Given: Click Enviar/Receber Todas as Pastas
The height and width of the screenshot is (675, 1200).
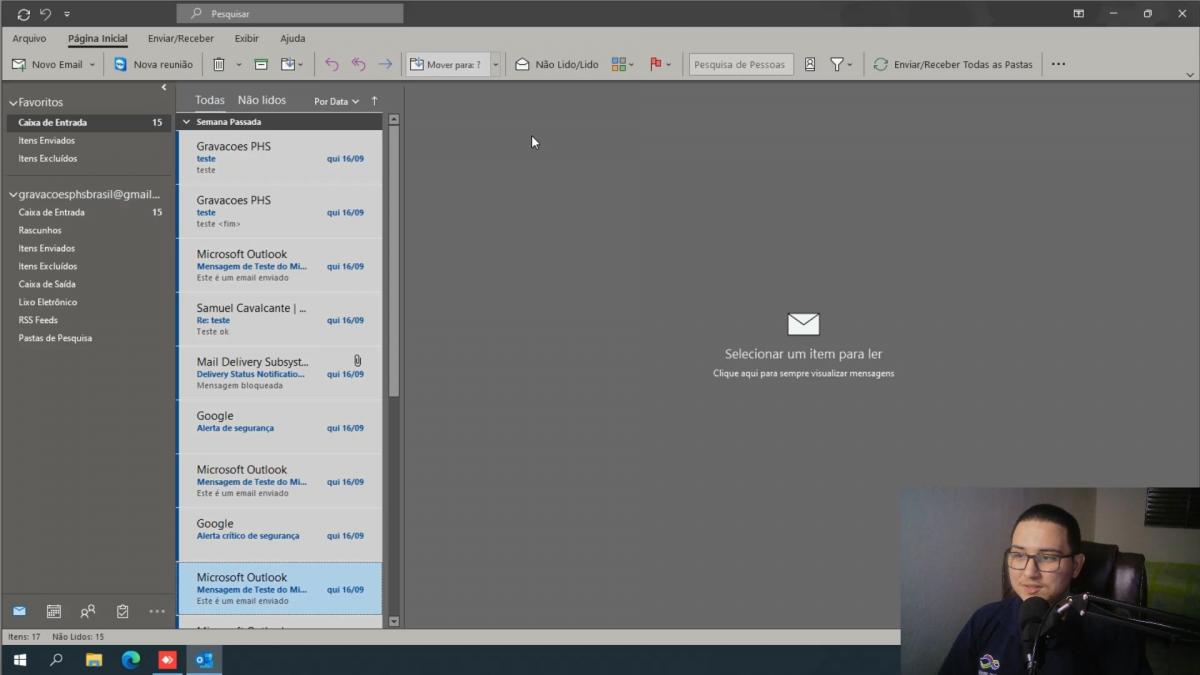Looking at the screenshot, I should pyautogui.click(x=953, y=64).
